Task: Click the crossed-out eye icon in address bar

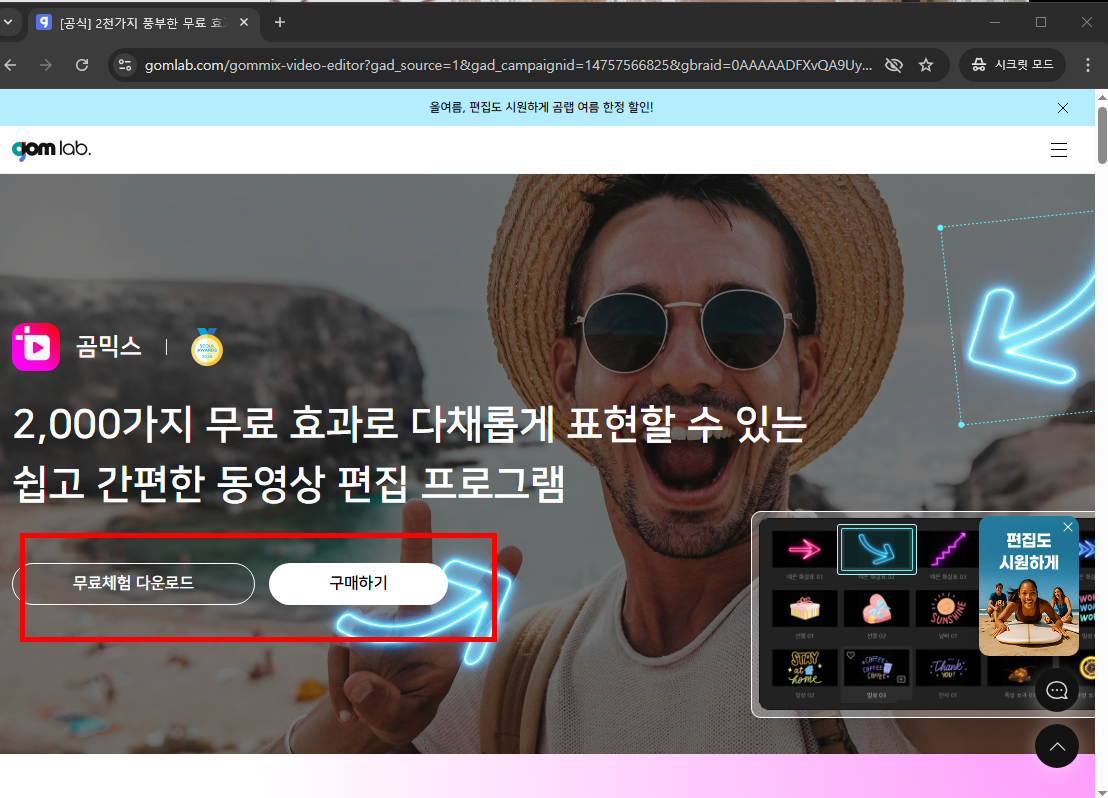Action: pyautogui.click(x=893, y=64)
